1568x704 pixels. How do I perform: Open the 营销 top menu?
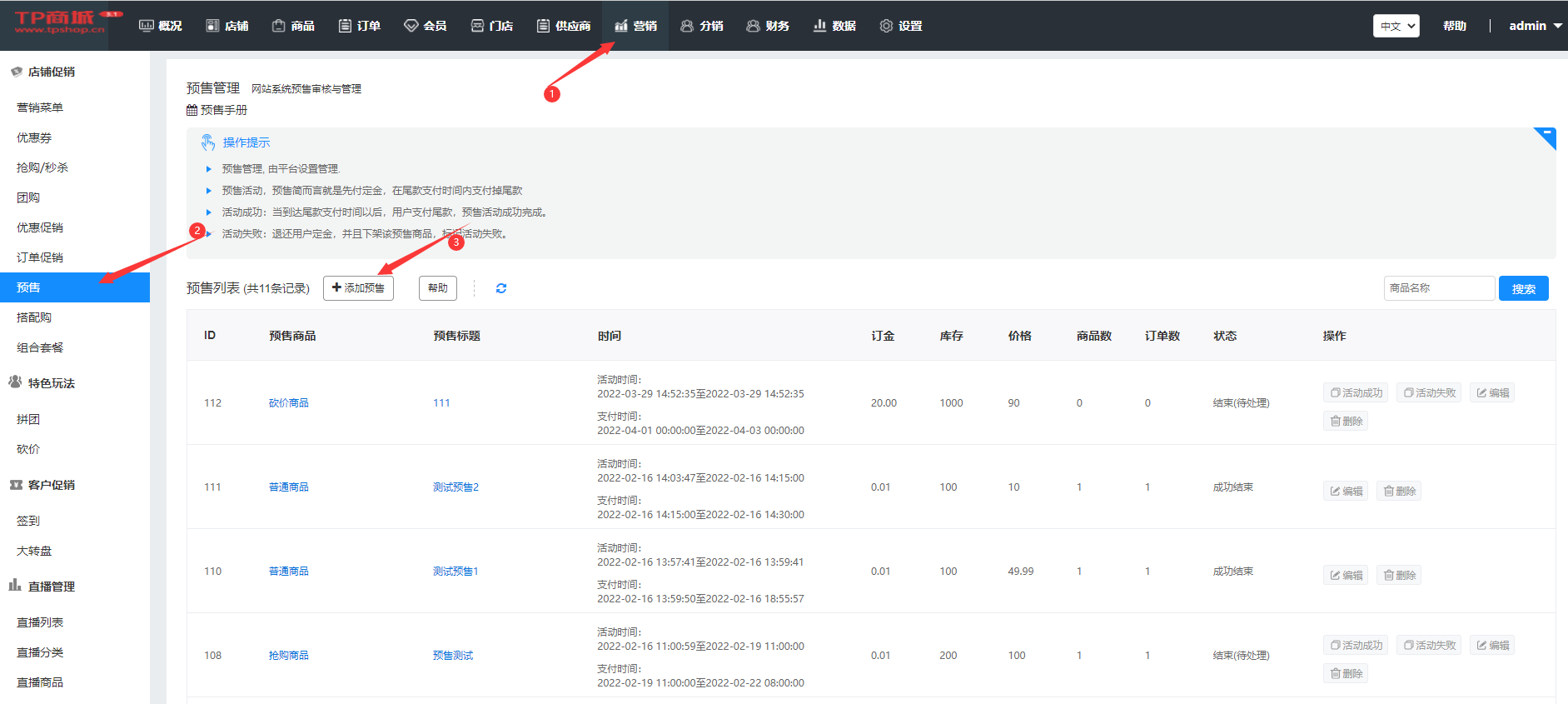coord(636,26)
